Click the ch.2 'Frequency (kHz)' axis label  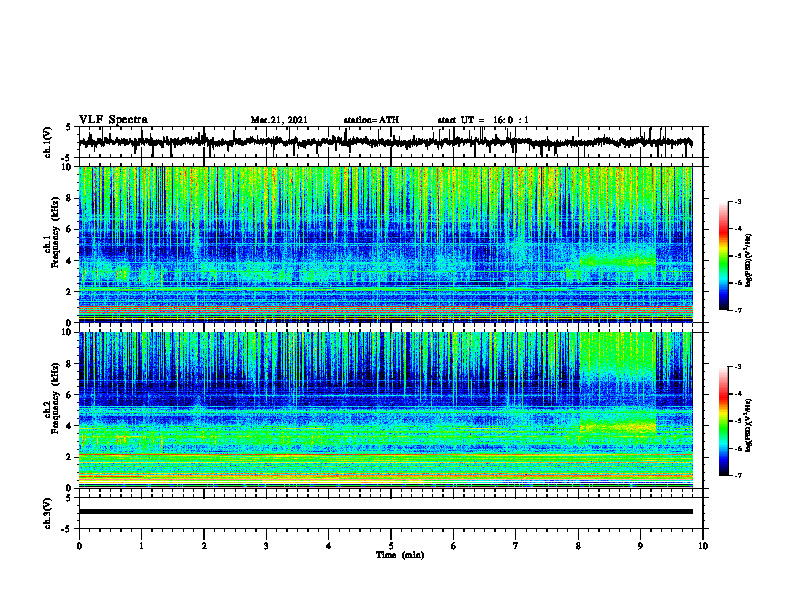point(55,398)
